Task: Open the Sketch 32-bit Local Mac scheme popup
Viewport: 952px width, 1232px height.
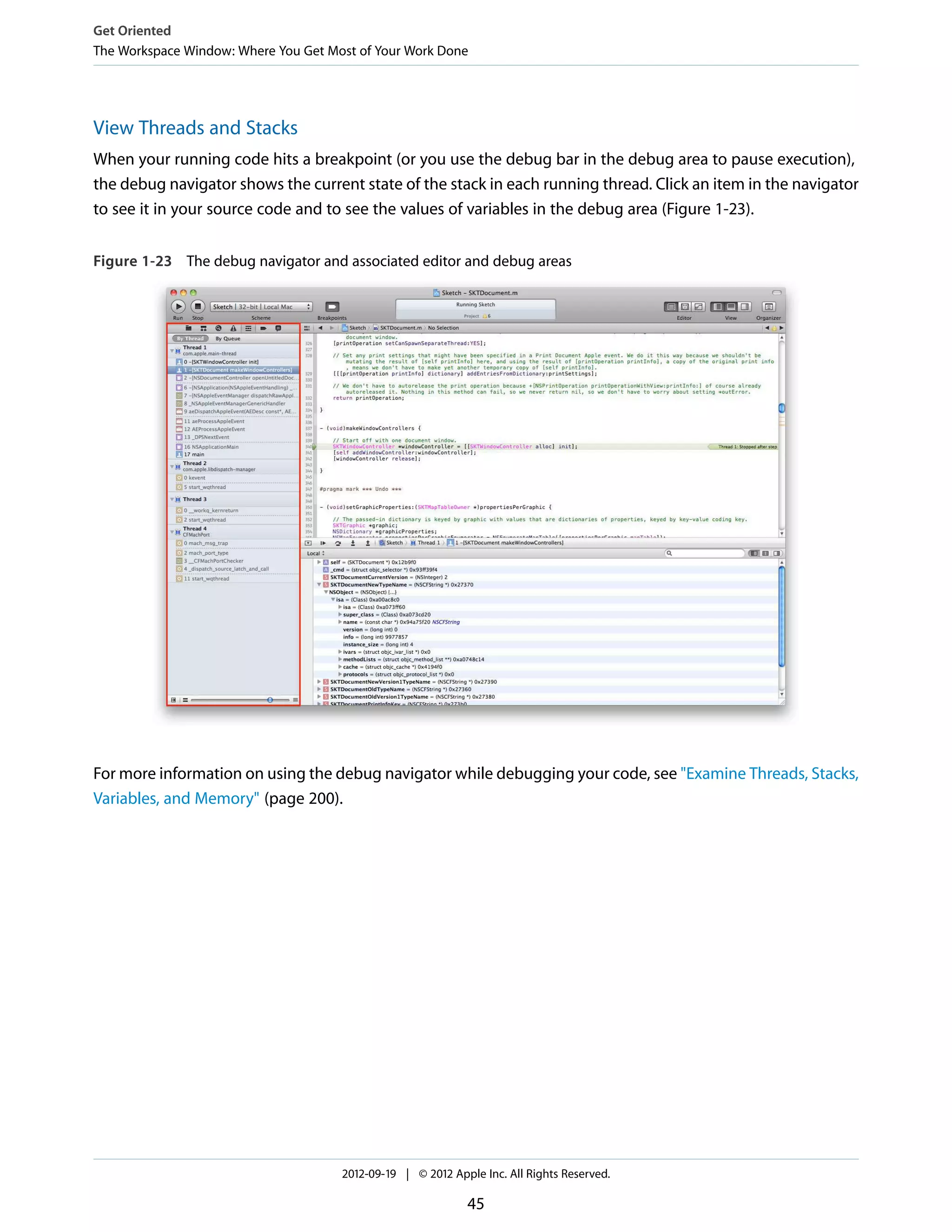Action: 261,307
